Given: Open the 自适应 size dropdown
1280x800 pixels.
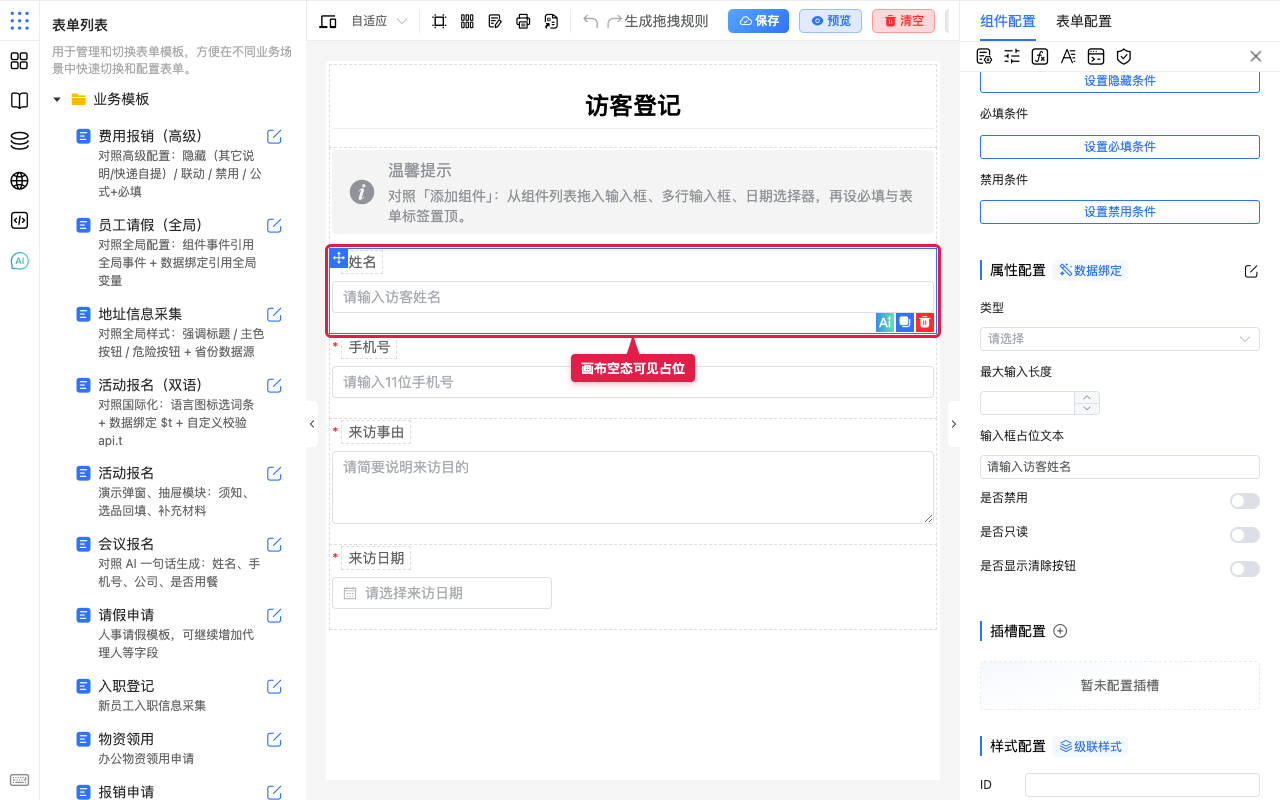Looking at the screenshot, I should [379, 21].
